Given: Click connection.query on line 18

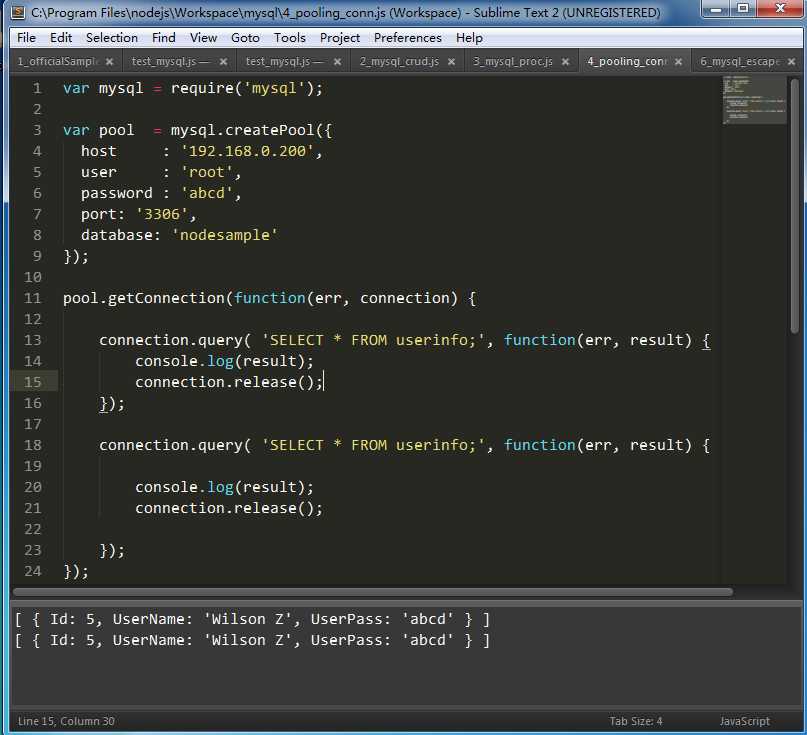Looking at the screenshot, I should tap(170, 446).
